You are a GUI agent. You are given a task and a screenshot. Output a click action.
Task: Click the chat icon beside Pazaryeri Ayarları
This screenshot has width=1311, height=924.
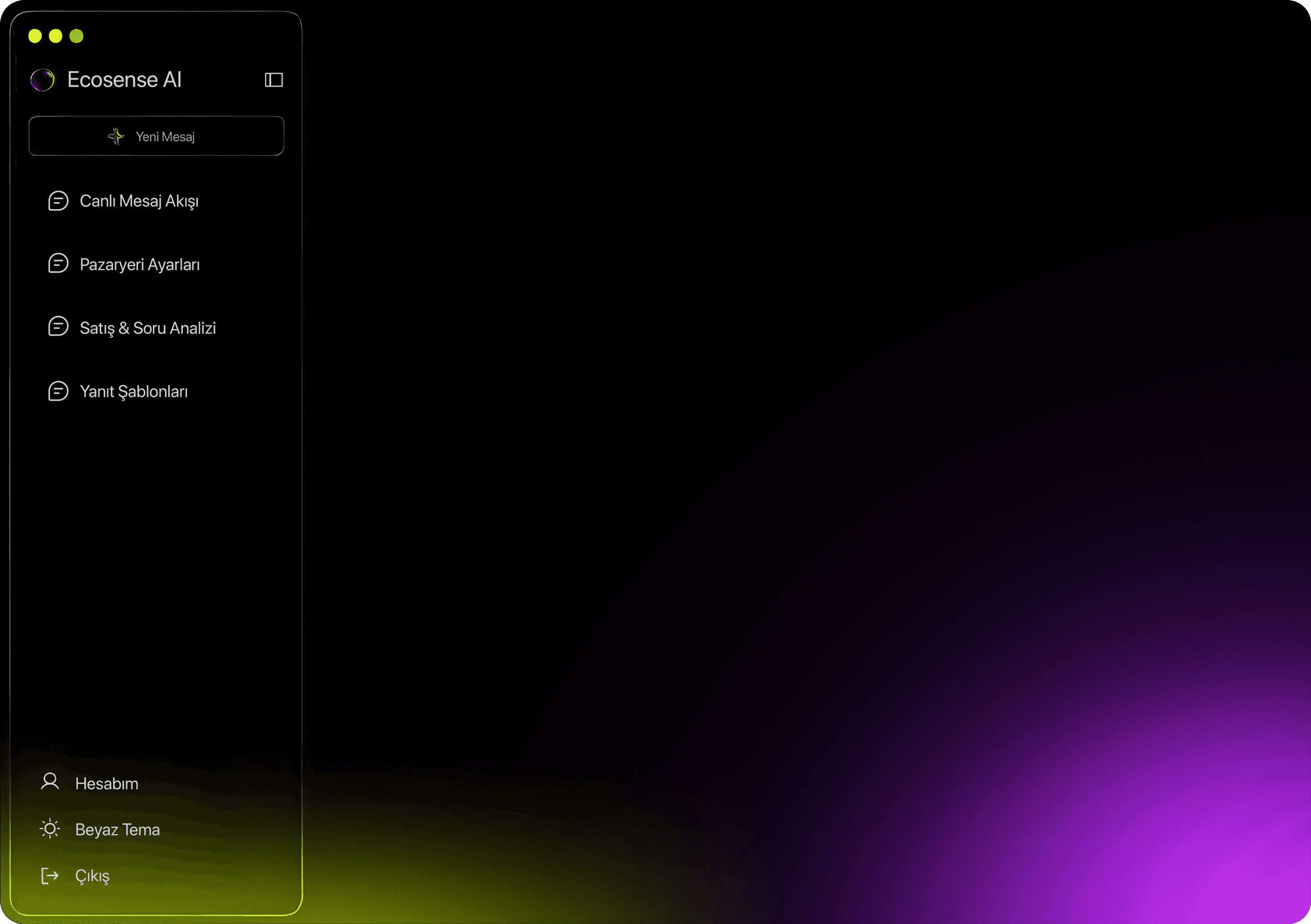coord(58,264)
